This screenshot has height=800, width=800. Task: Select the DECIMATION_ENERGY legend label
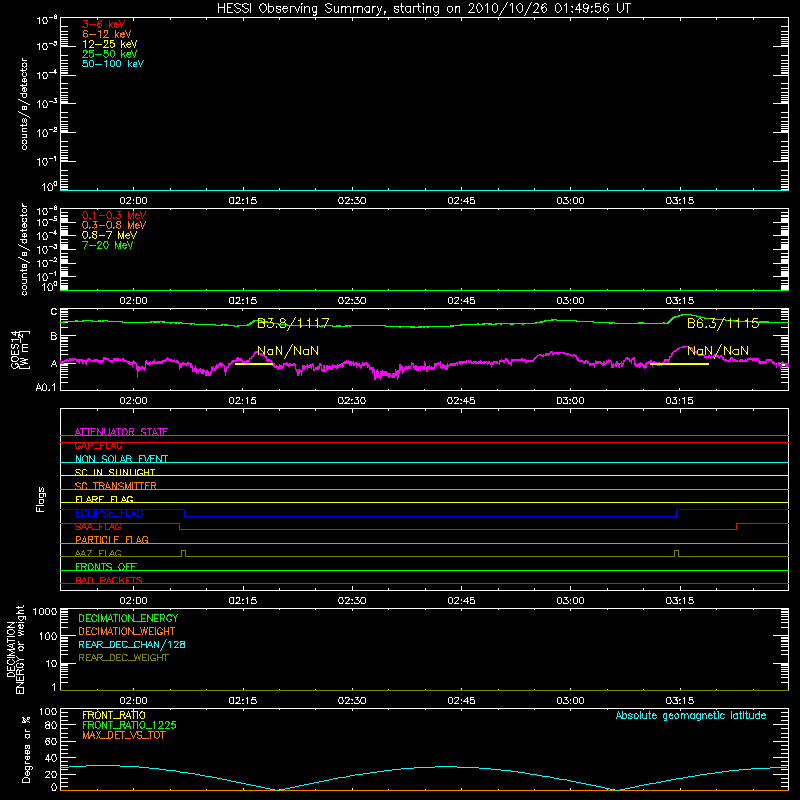point(128,618)
